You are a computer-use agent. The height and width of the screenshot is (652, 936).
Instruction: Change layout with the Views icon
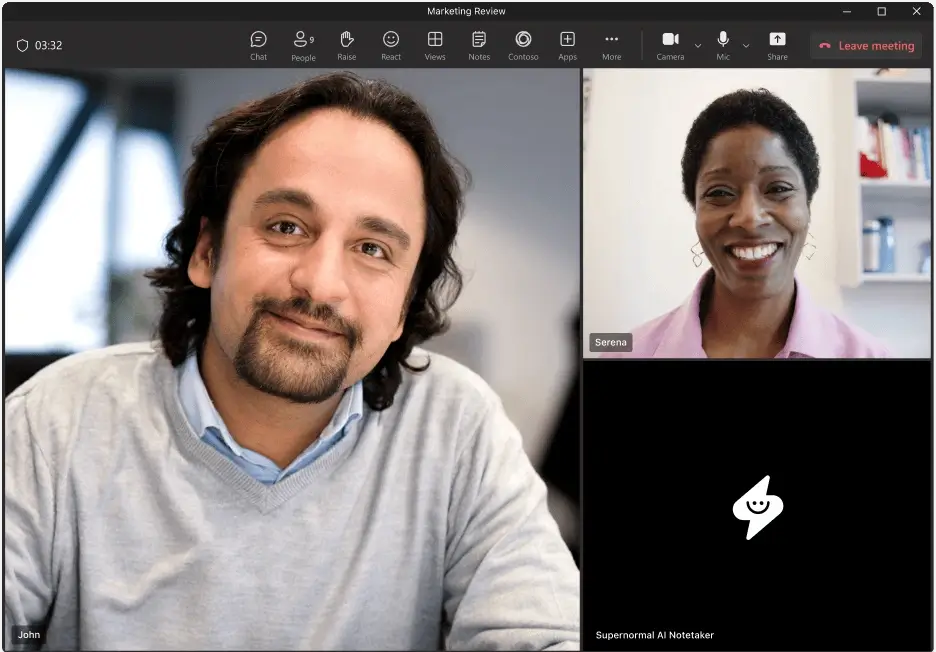click(x=435, y=45)
